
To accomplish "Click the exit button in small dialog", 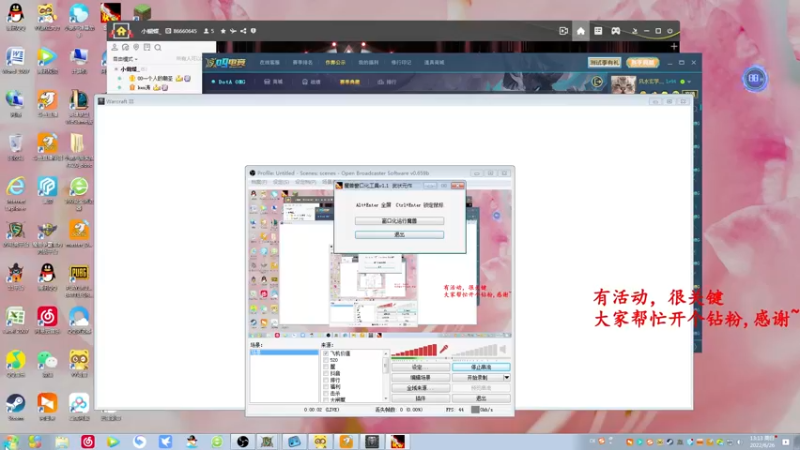I will point(399,235).
